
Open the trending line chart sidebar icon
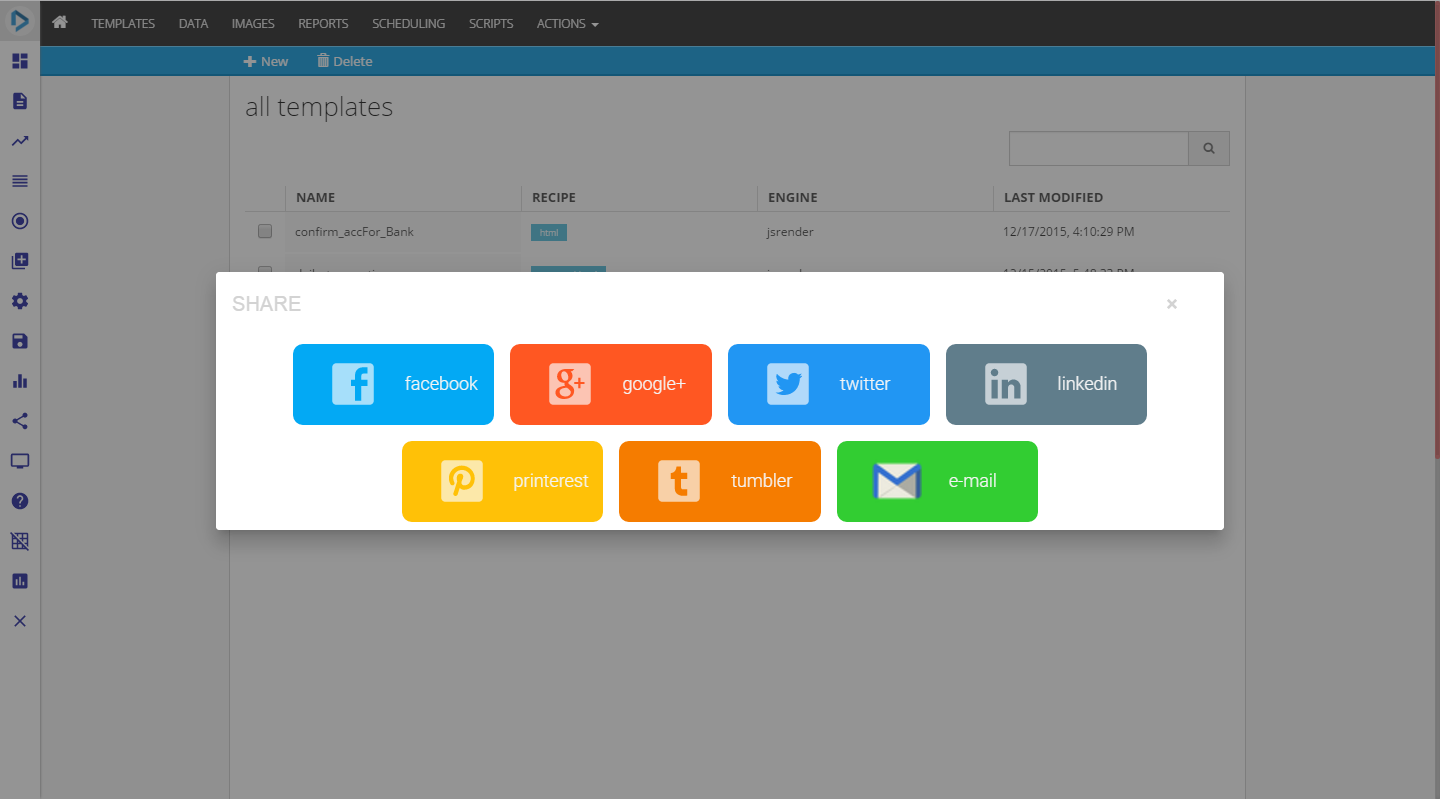(20, 141)
